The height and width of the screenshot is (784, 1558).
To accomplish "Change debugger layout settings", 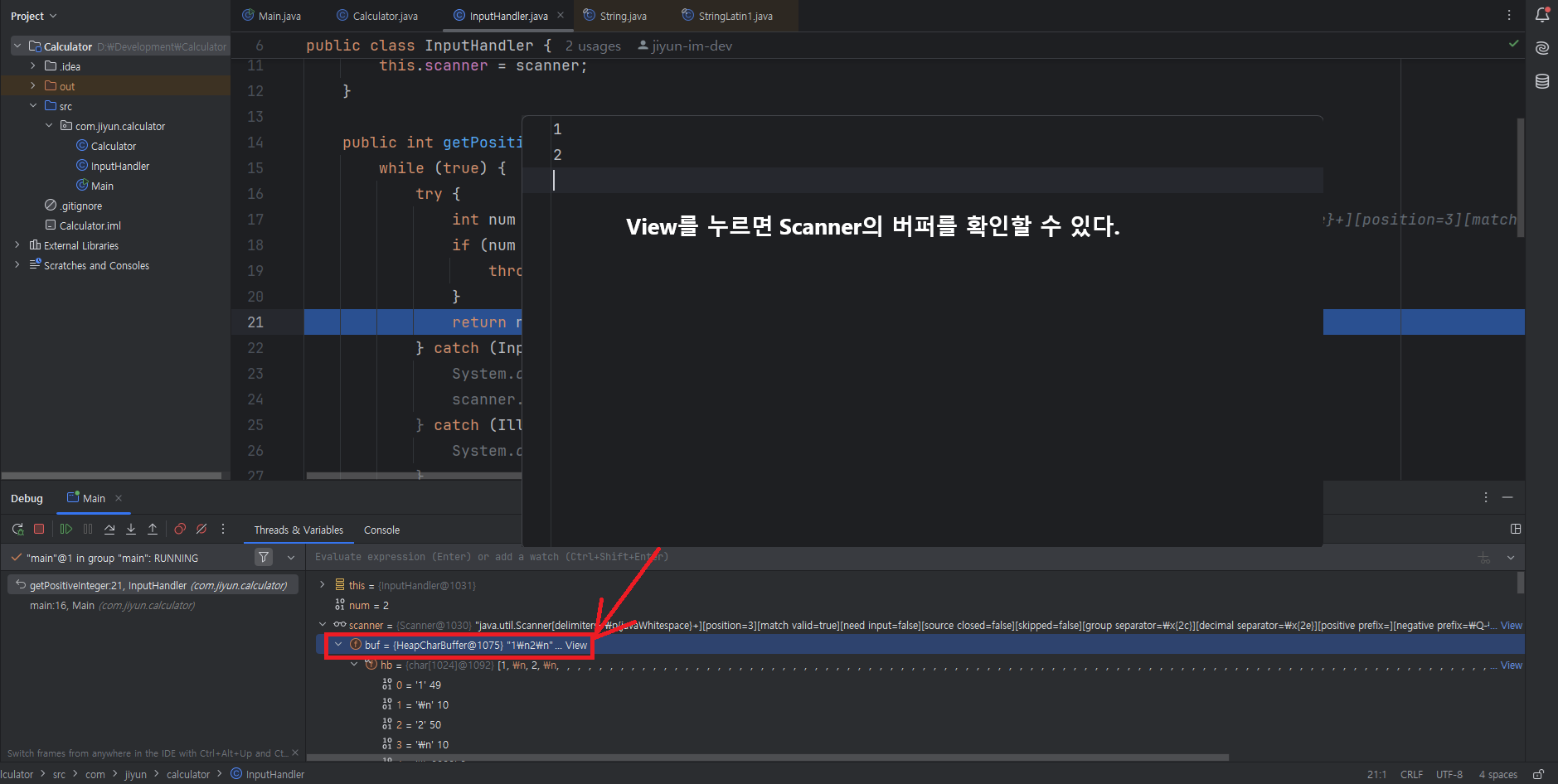I will [x=1516, y=529].
